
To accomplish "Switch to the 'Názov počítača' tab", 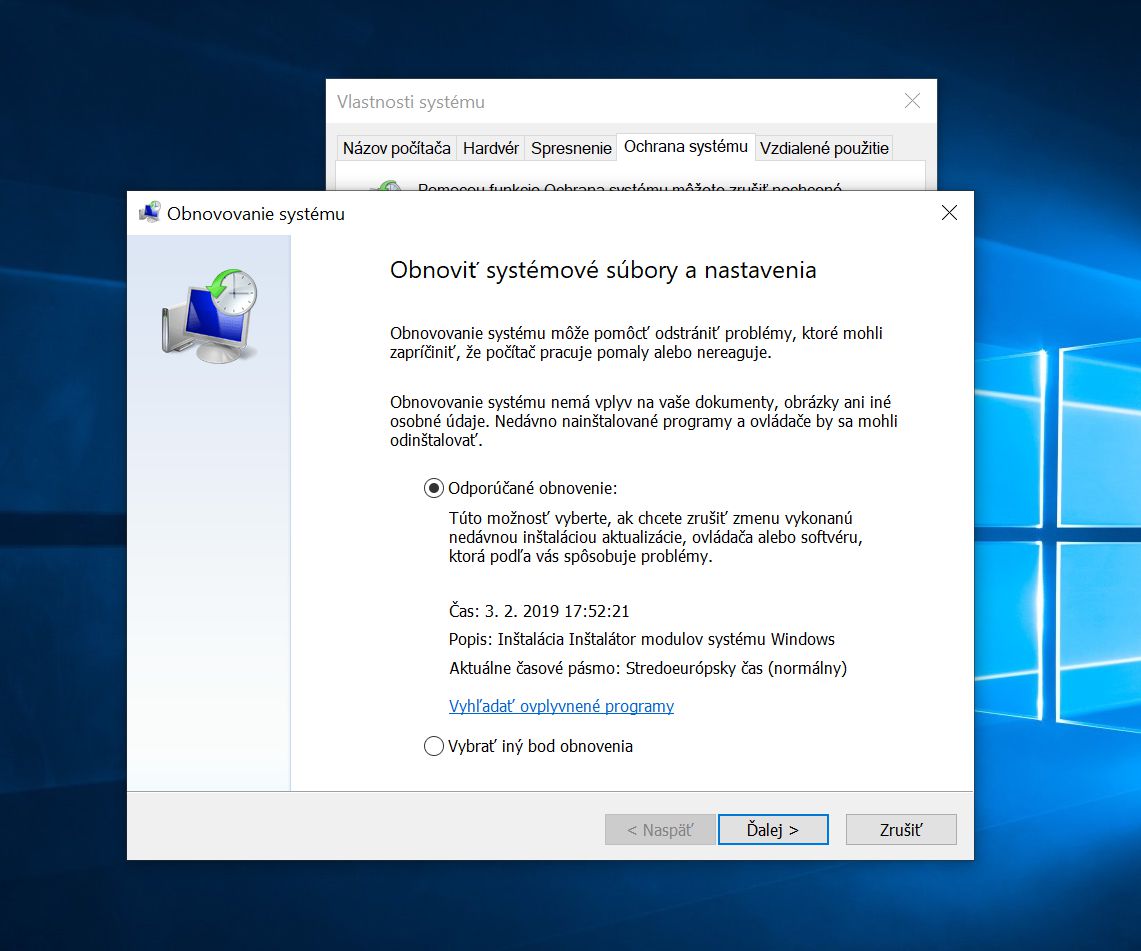I will tap(397, 148).
